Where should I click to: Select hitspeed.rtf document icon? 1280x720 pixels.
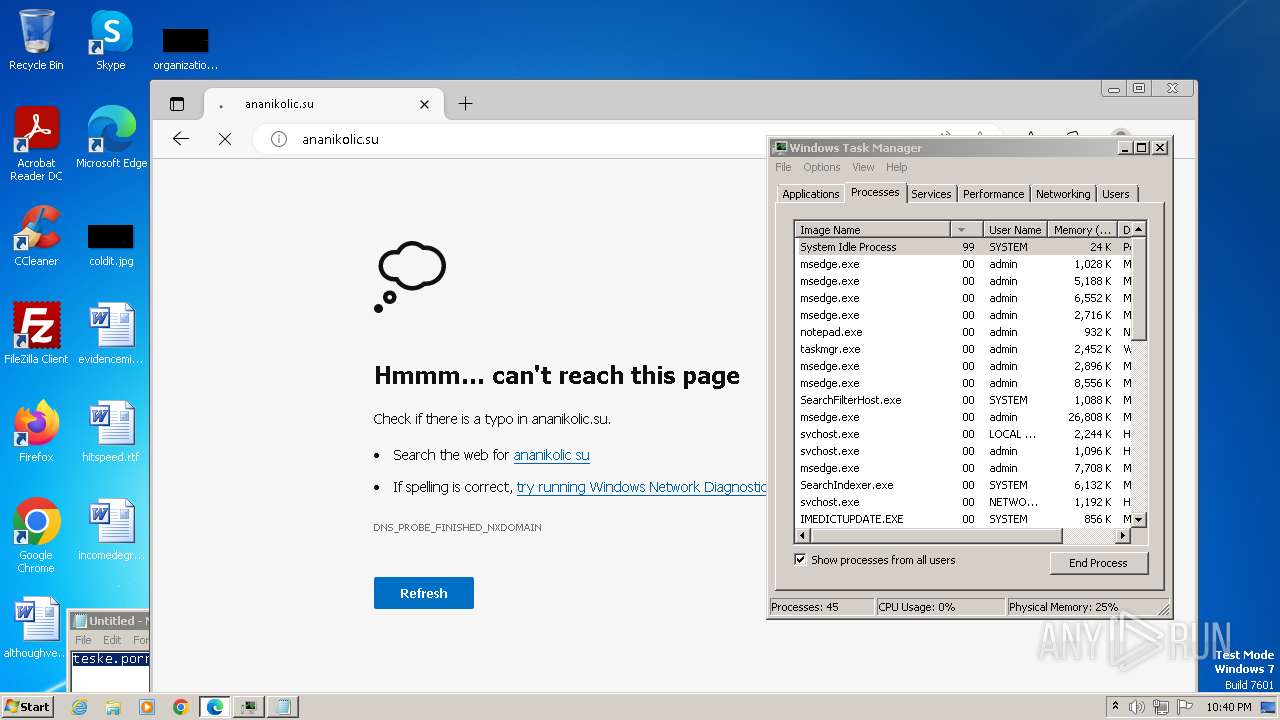(x=110, y=432)
